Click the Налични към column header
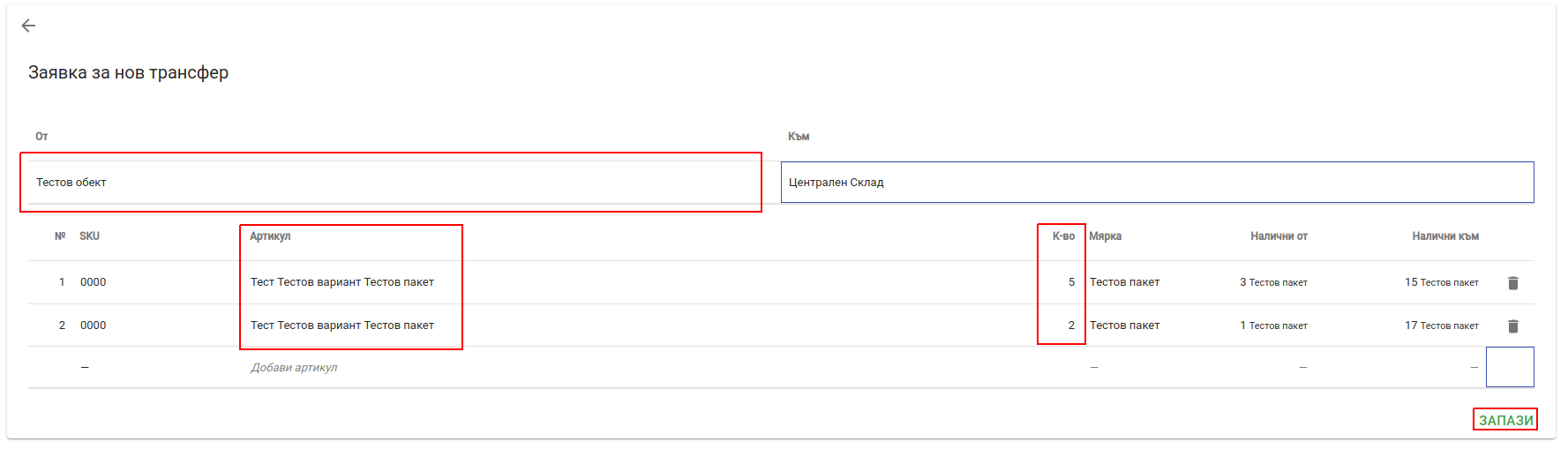Image resolution: width=1568 pixels, height=449 pixels. click(1444, 236)
